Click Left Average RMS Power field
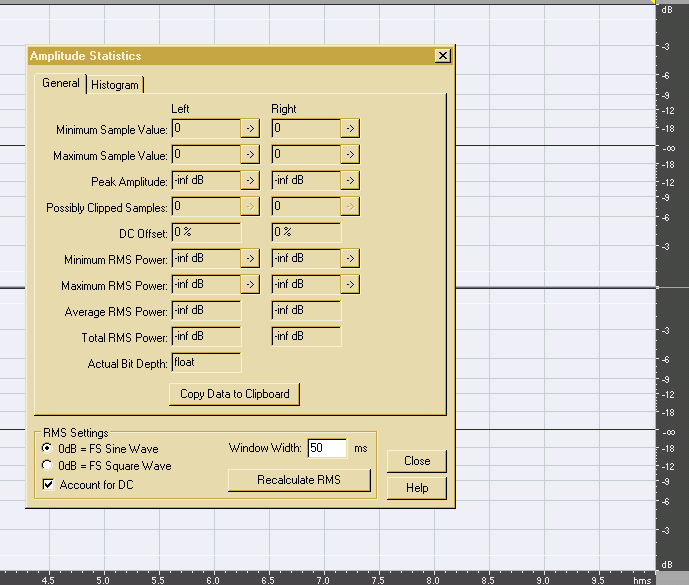The height and width of the screenshot is (585, 689). point(206,310)
